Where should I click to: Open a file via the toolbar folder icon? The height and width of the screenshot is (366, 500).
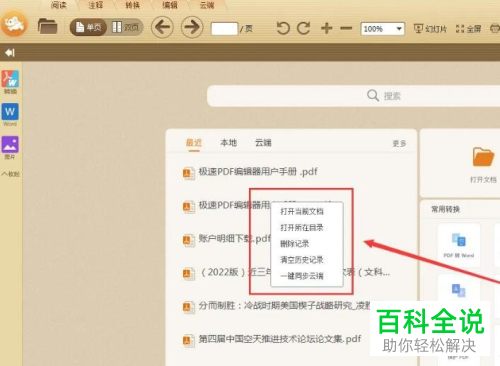48,26
